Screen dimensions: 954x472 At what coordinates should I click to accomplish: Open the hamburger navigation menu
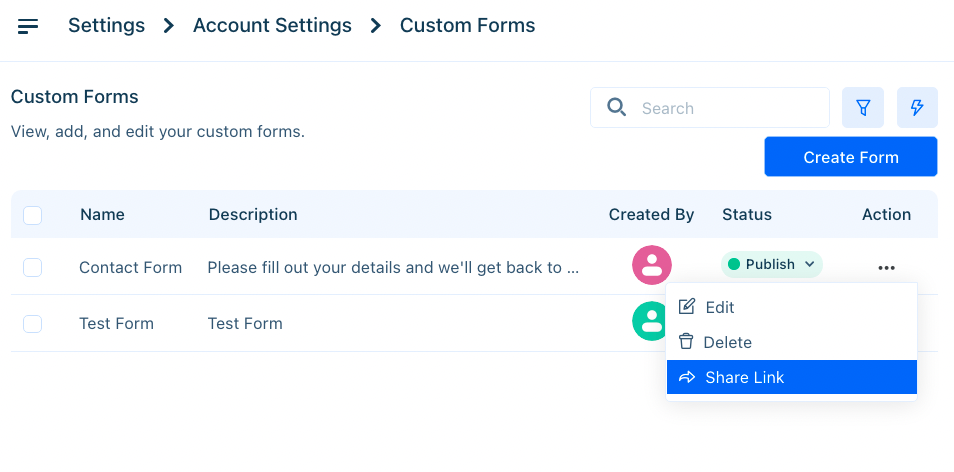28,26
